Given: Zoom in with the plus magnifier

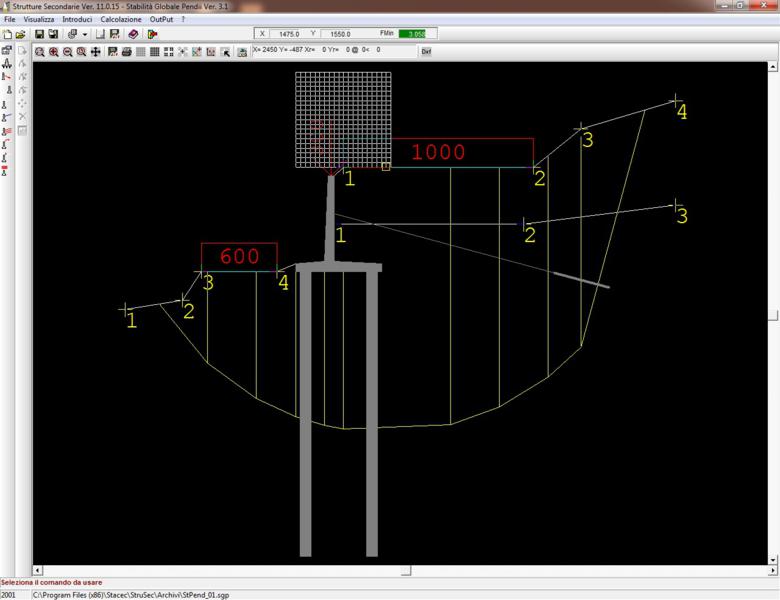Looking at the screenshot, I should [54, 52].
